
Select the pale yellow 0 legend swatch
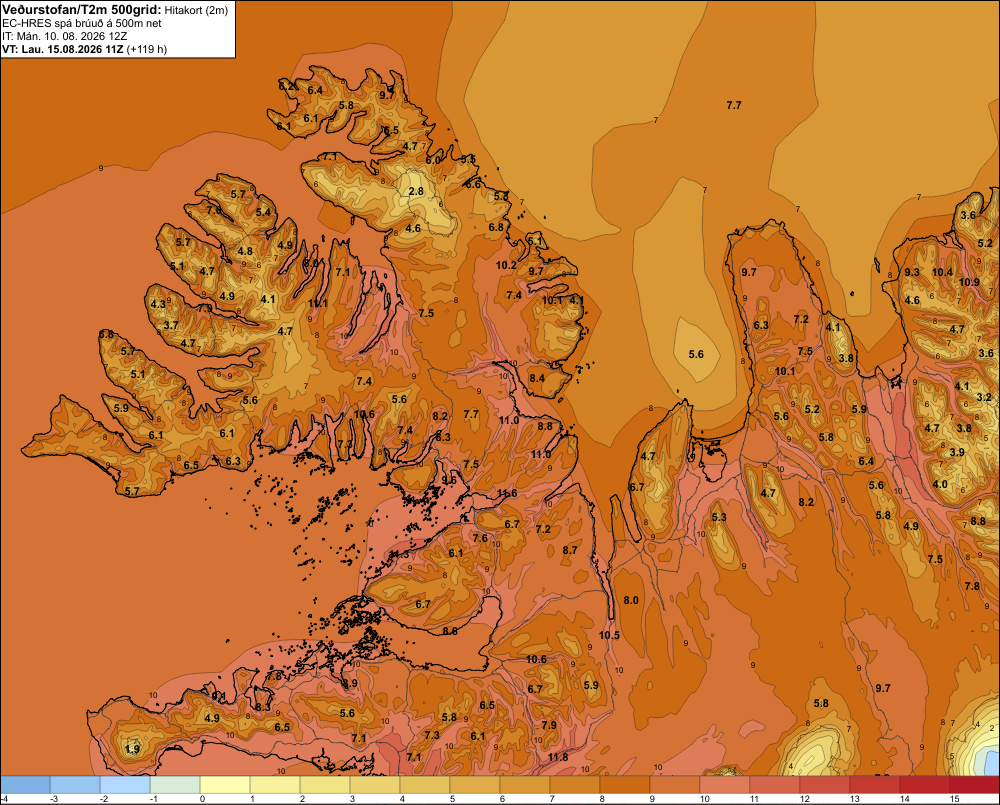[225, 785]
